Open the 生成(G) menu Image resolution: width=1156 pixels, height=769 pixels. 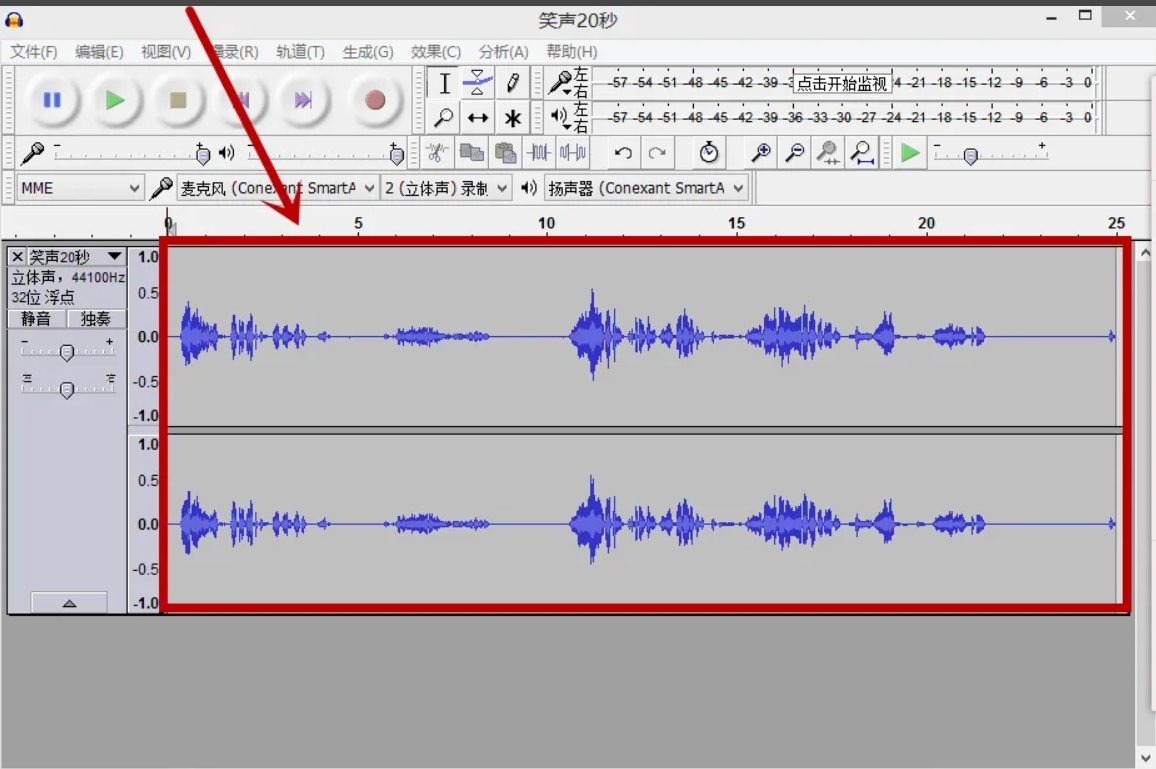[x=367, y=52]
